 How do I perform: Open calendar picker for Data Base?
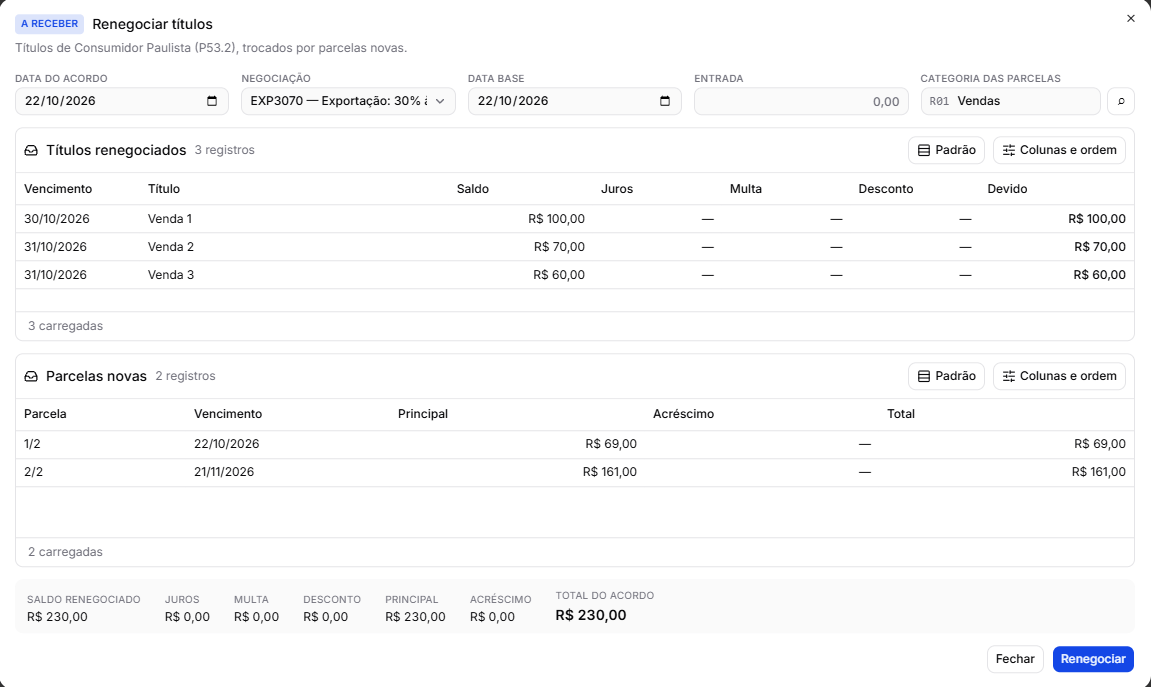[665, 101]
